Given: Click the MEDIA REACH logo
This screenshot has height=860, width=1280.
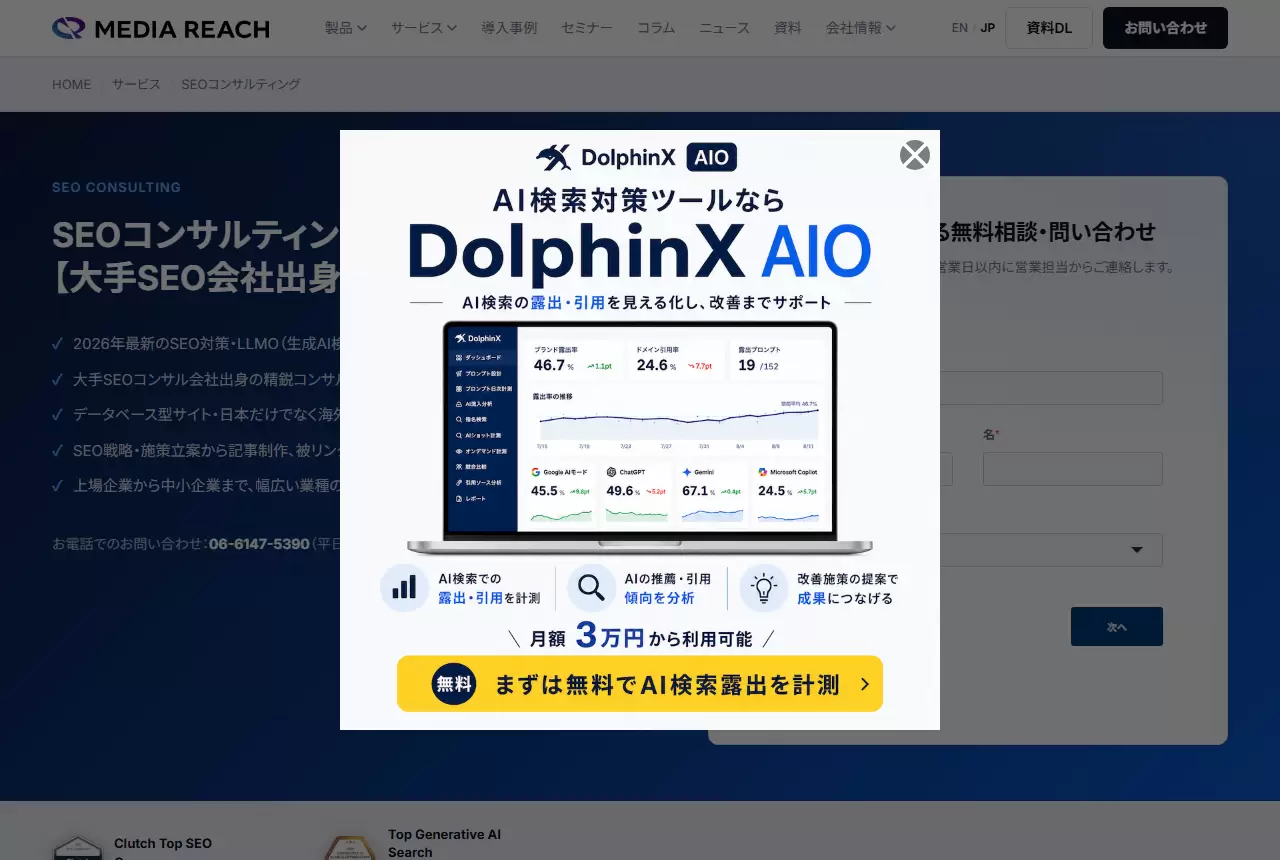Looking at the screenshot, I should point(161,28).
